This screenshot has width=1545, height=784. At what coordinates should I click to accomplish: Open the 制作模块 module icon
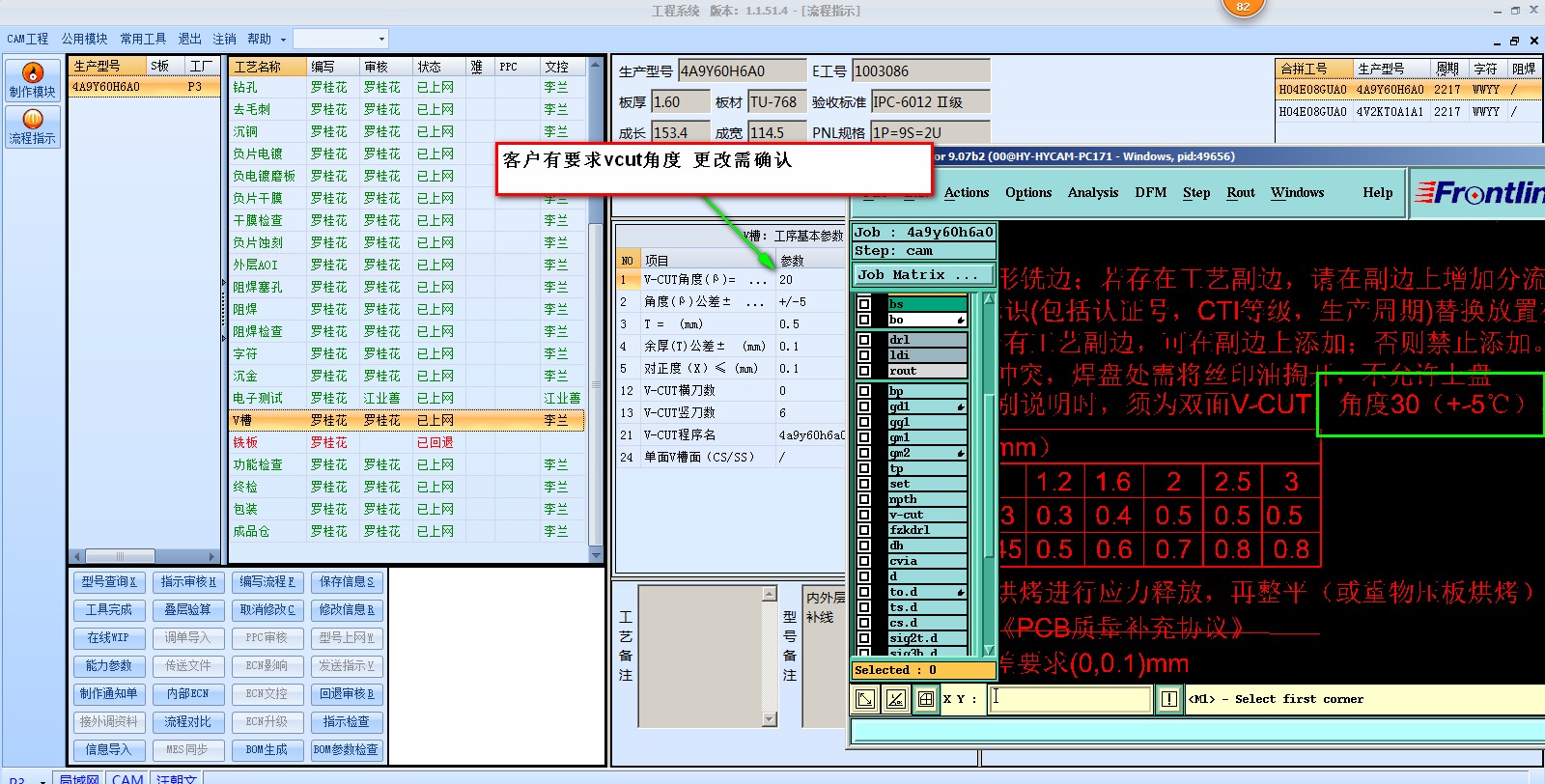[32, 79]
